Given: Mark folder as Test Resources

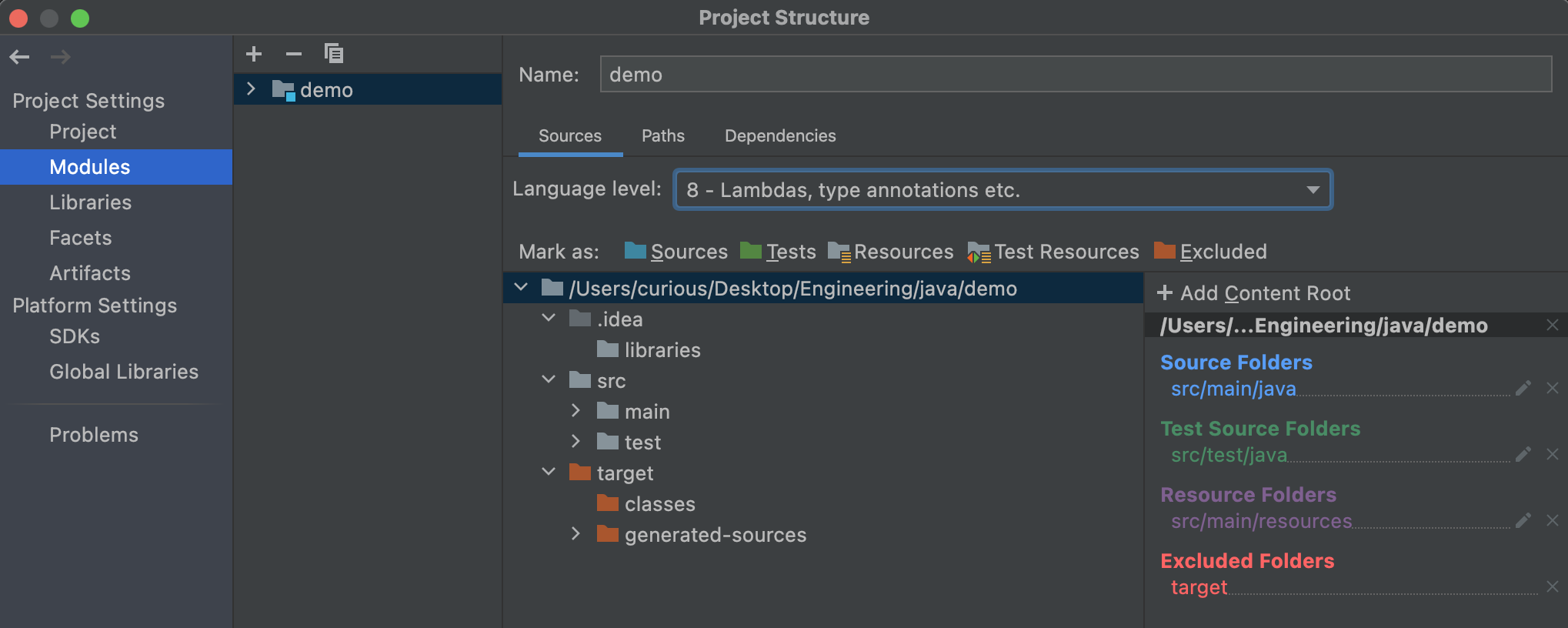Looking at the screenshot, I should click(x=1053, y=252).
